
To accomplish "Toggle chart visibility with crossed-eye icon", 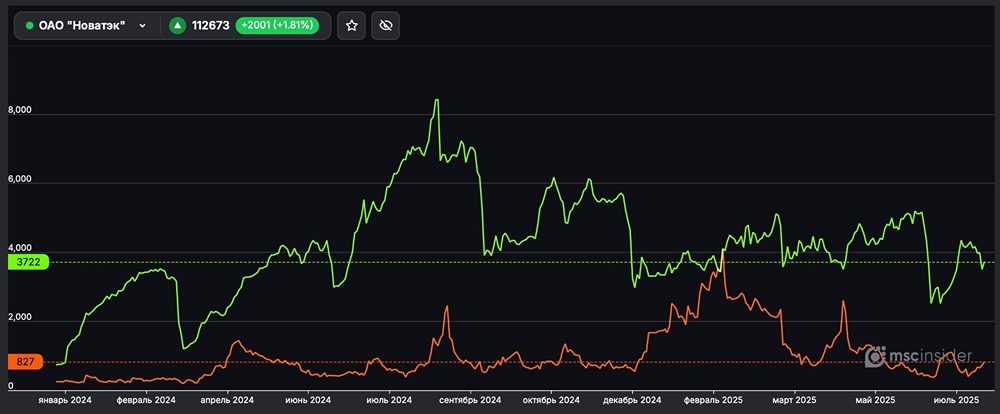I will coord(384,26).
